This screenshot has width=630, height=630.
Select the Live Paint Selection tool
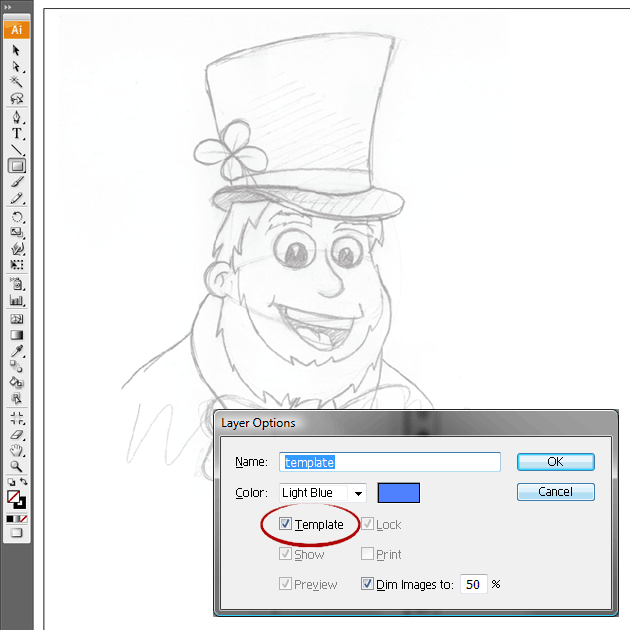17,398
